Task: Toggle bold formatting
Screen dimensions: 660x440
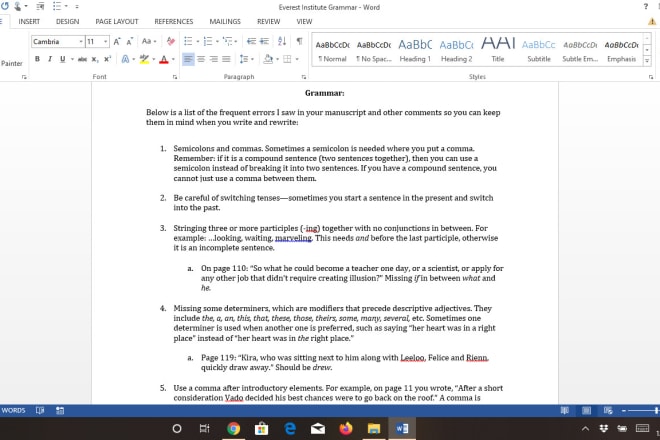Action: [37, 59]
